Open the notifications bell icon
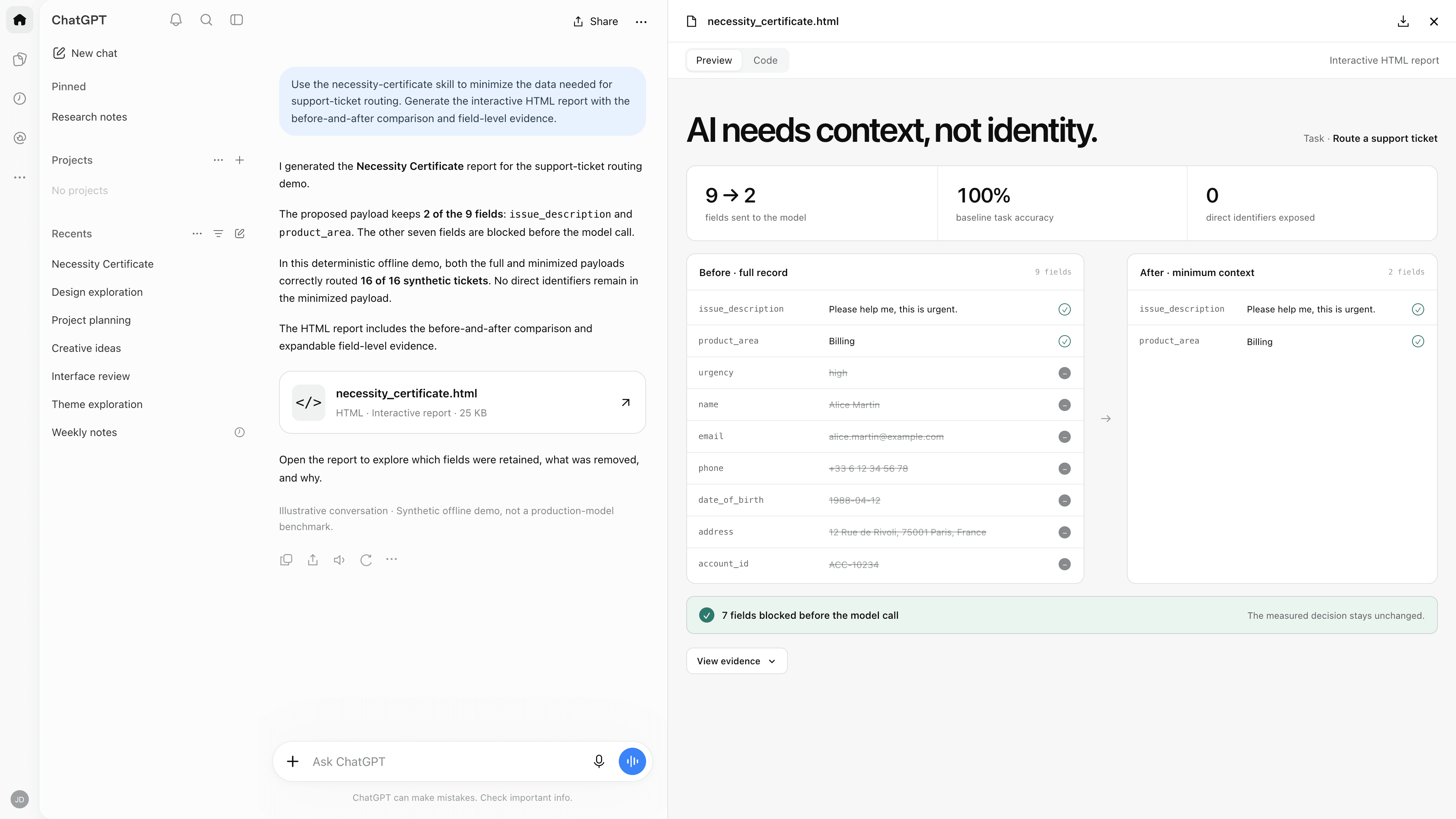Screen dimensions: 1456x819 coord(176,20)
